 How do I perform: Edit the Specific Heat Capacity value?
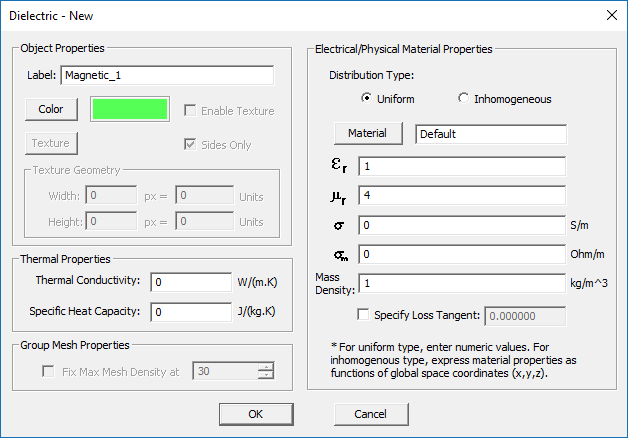[191, 312]
